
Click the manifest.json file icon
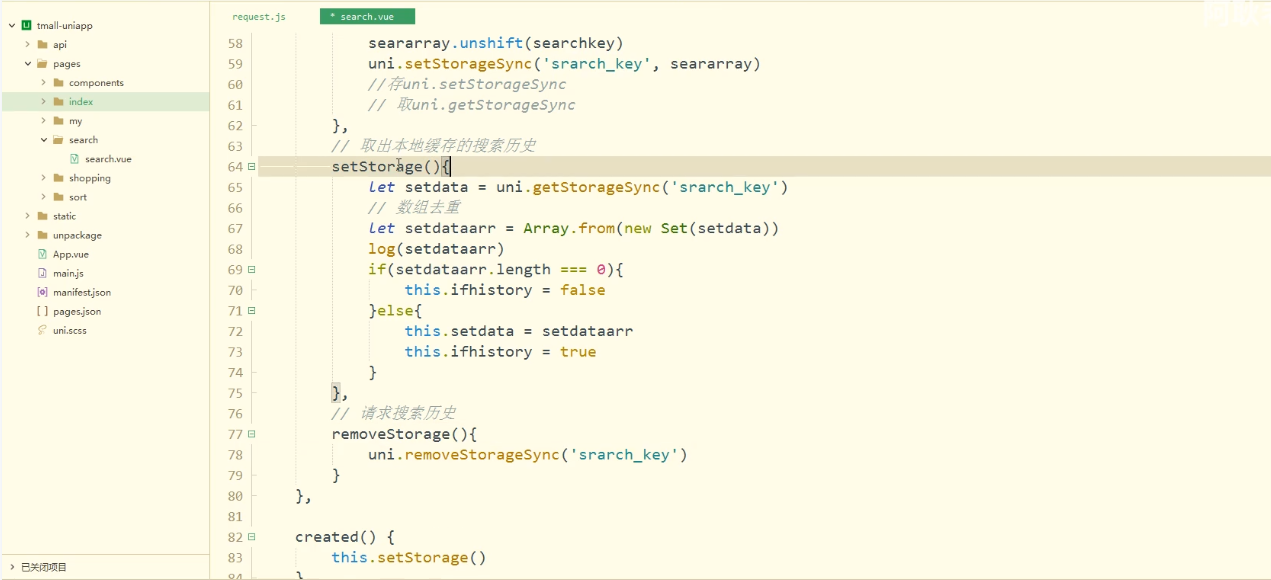click(x=42, y=292)
